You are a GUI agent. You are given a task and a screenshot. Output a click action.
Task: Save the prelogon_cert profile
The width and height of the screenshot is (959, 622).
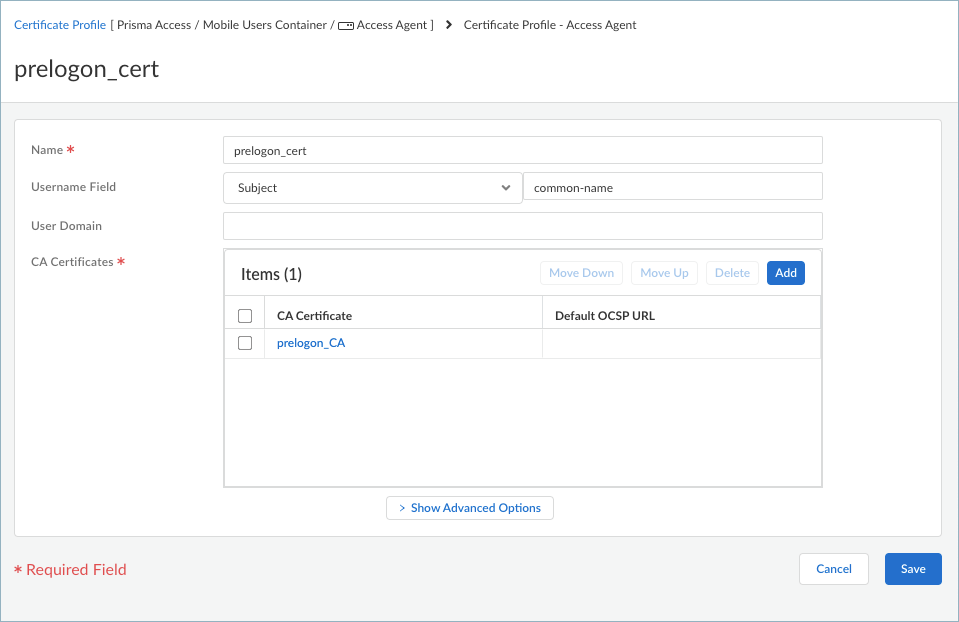click(912, 569)
